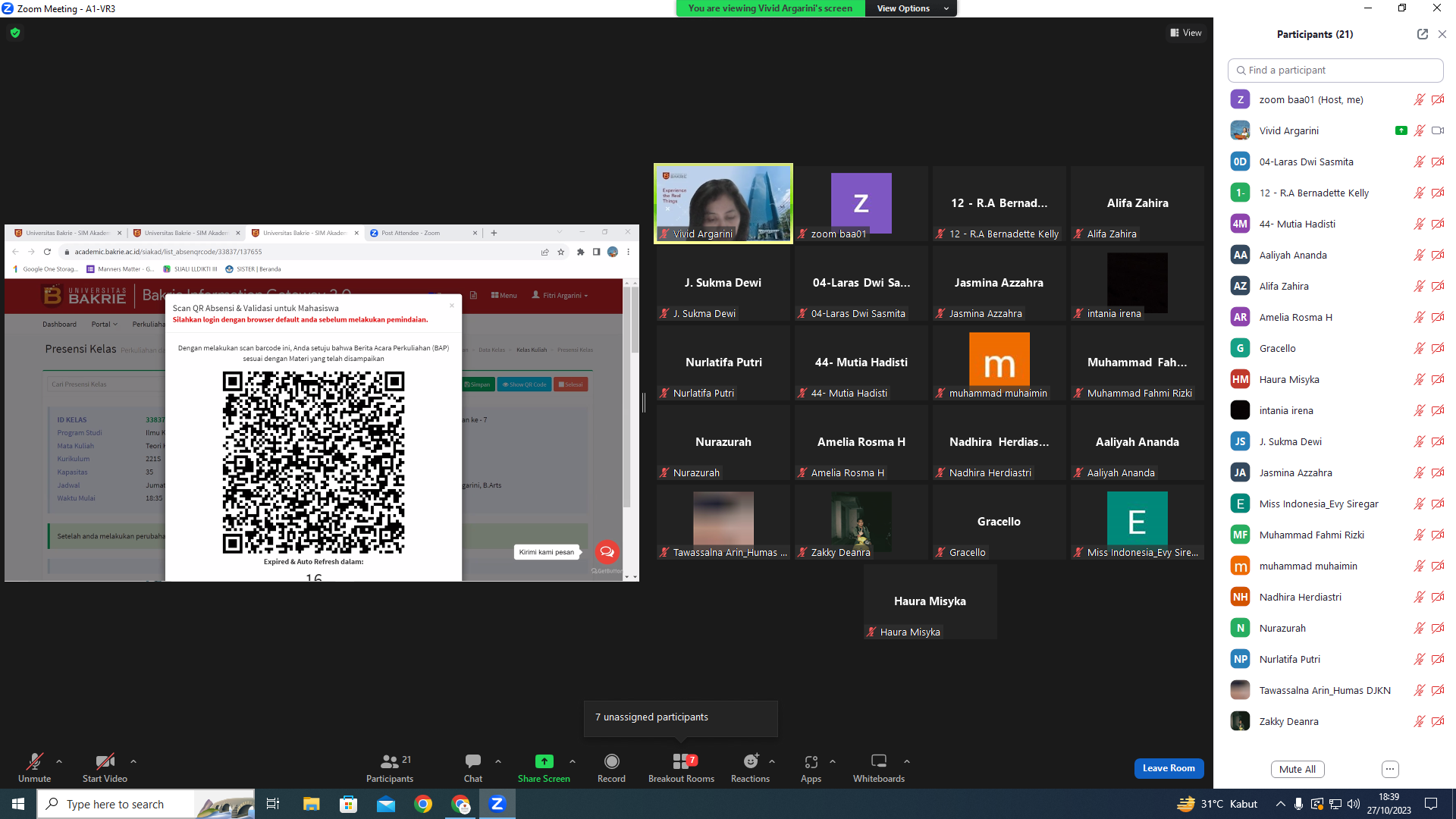Viewport: 1456px width, 819px height.
Task: Expand chat options arrow beside Chat
Action: 498,761
